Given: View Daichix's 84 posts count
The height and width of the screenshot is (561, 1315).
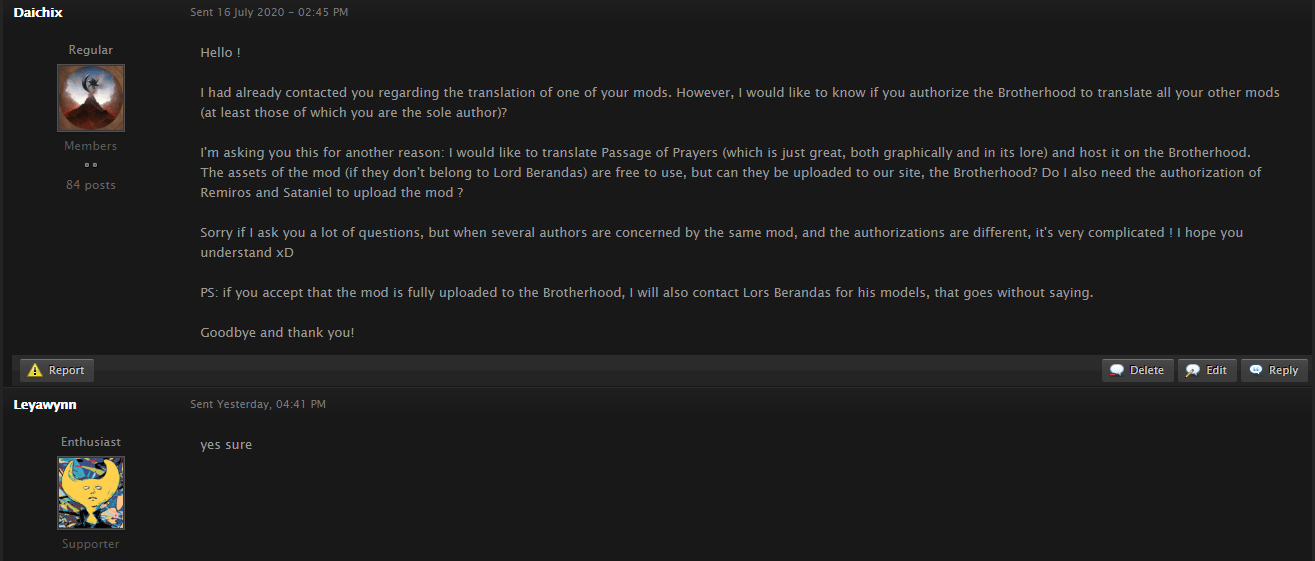Looking at the screenshot, I should pyautogui.click(x=91, y=185).
